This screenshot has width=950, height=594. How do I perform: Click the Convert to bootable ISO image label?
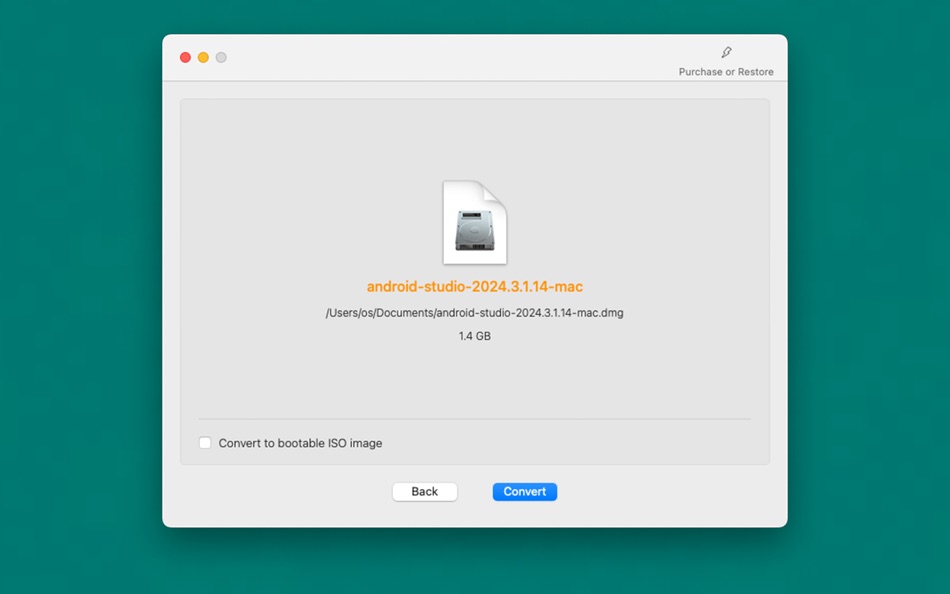pos(301,443)
